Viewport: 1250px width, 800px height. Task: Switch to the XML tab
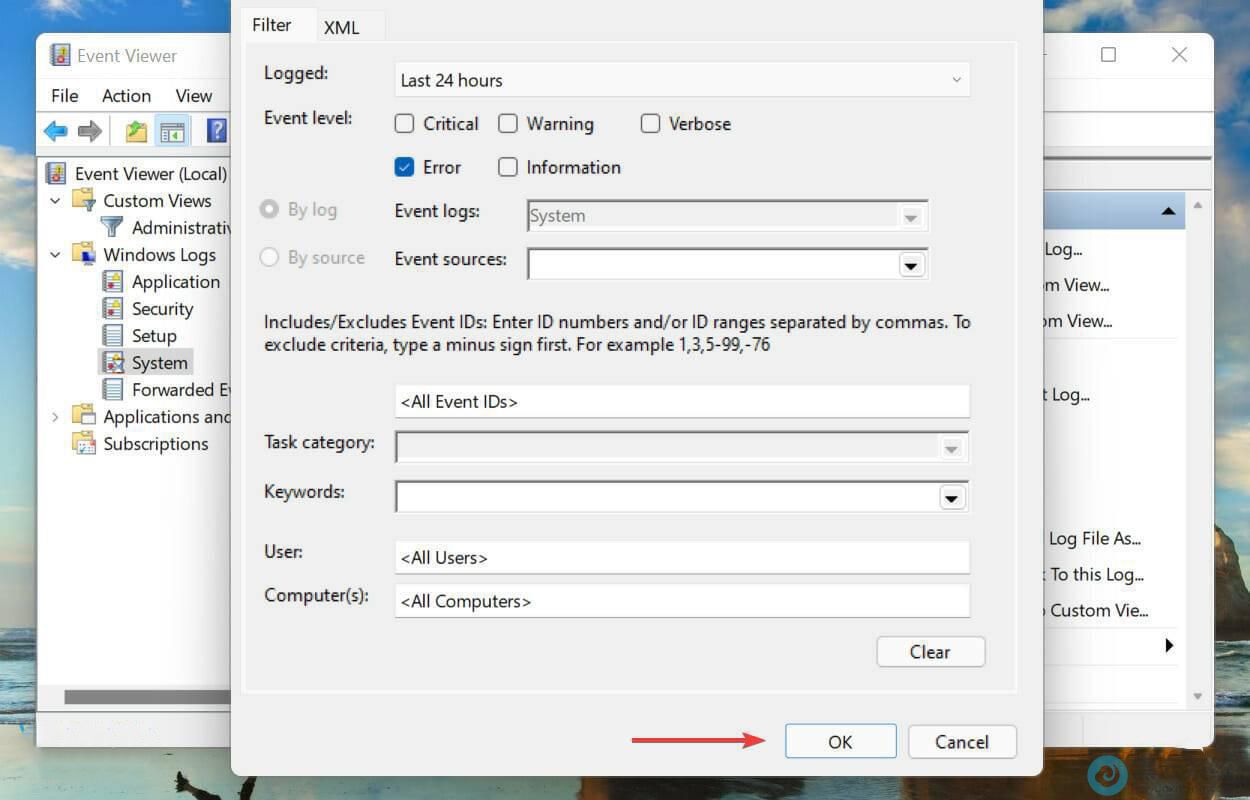(341, 28)
